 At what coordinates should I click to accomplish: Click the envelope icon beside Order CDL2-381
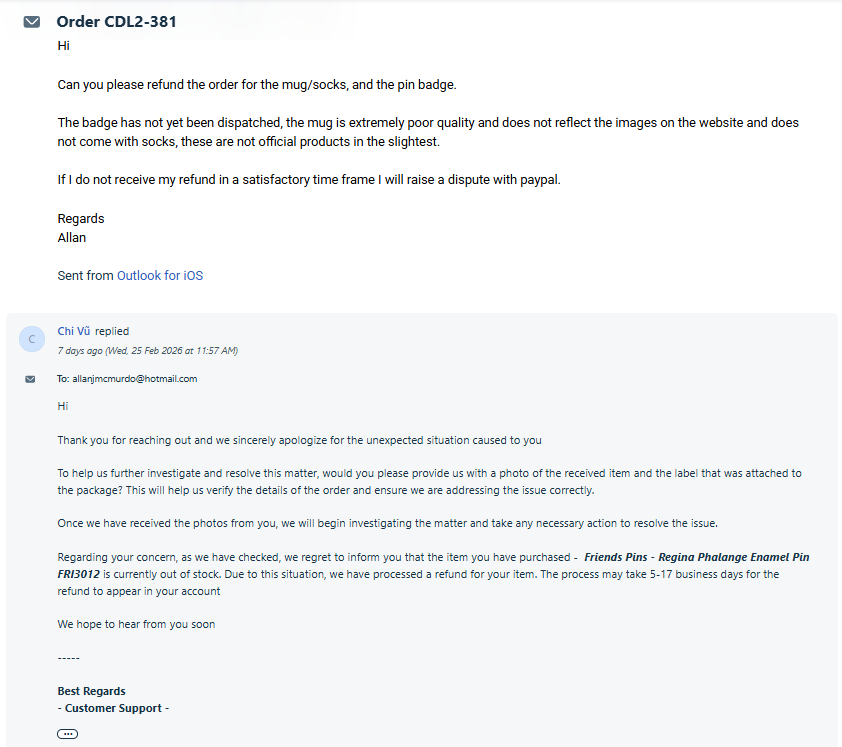(32, 22)
